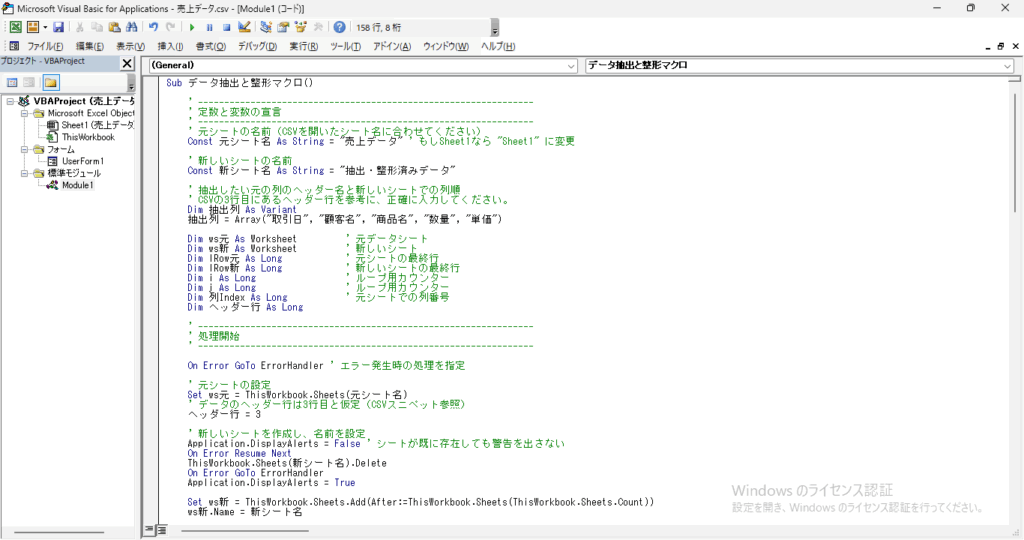Save the project with the floppy disk icon

[59, 27]
